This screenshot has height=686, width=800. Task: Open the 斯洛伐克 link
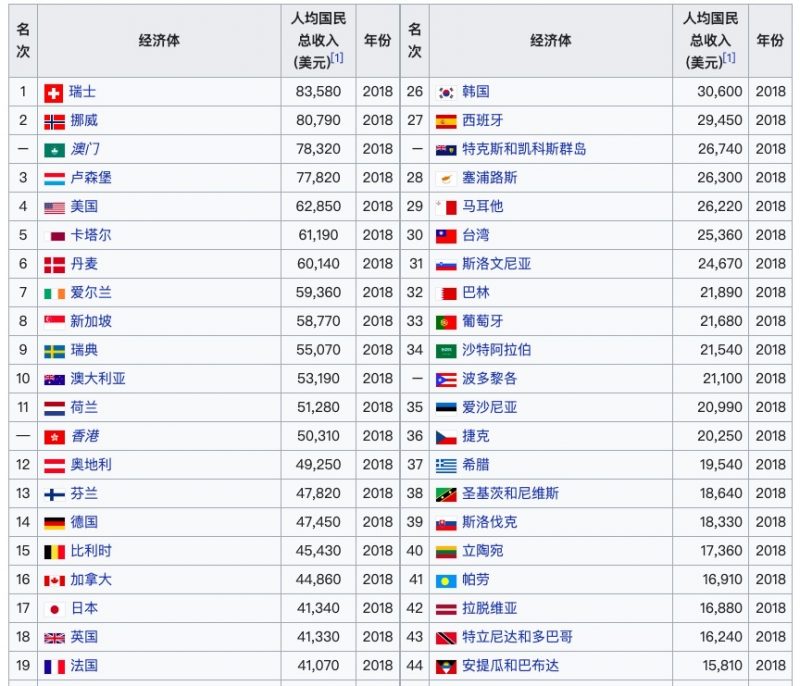click(489, 522)
